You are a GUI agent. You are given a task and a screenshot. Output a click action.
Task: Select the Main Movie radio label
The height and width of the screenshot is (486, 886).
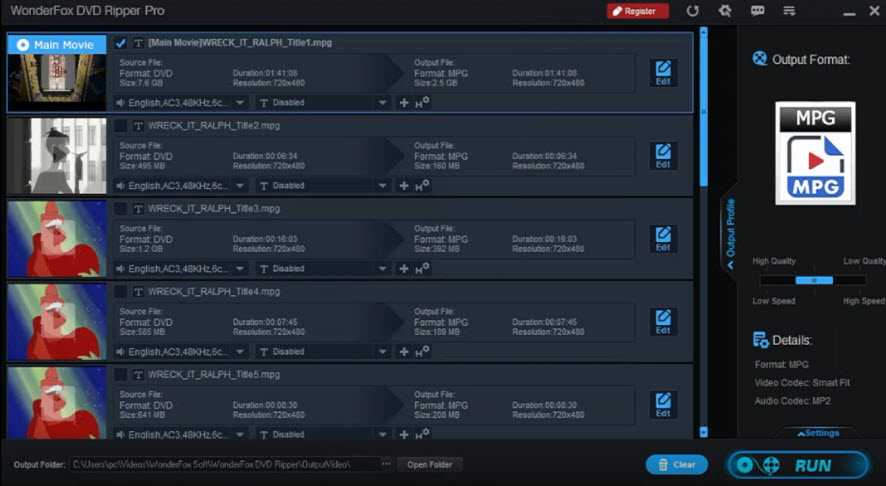57,45
